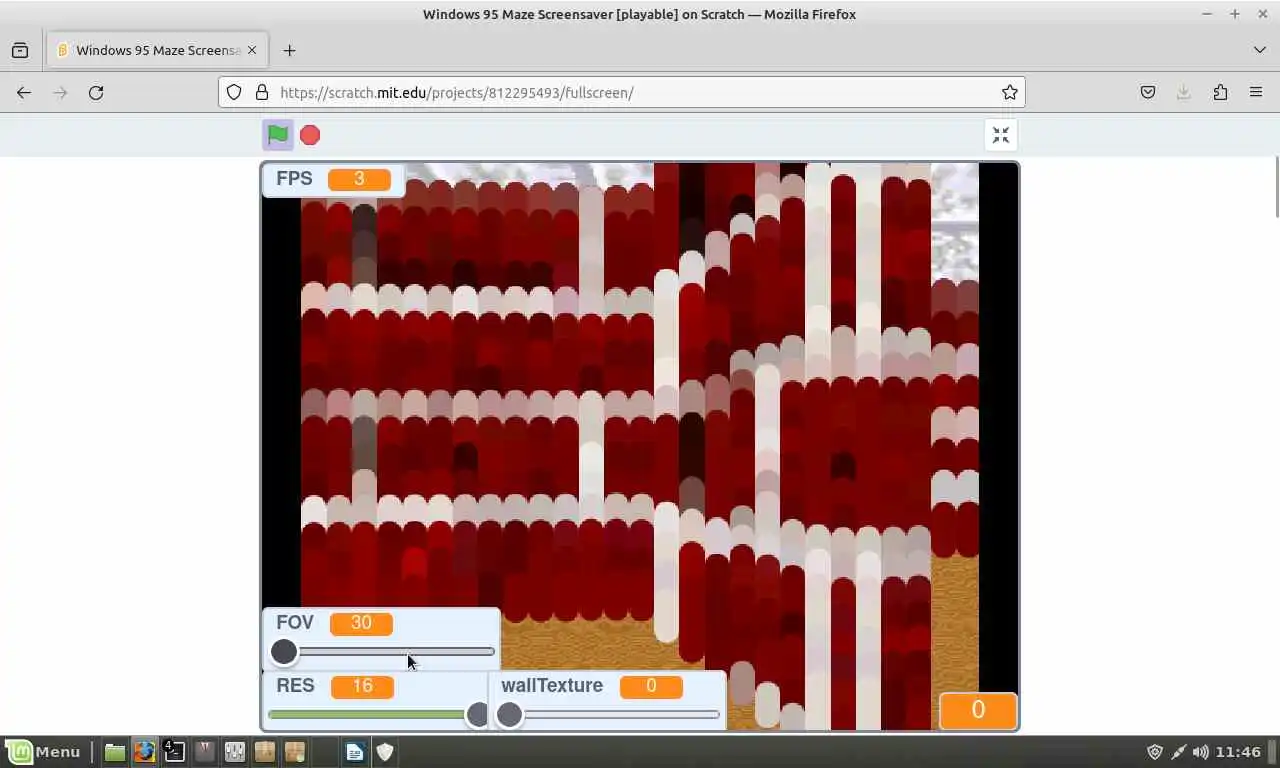Viewport: 1280px width, 768px height.
Task: Open the Firefox extensions menu
Action: (1220, 92)
